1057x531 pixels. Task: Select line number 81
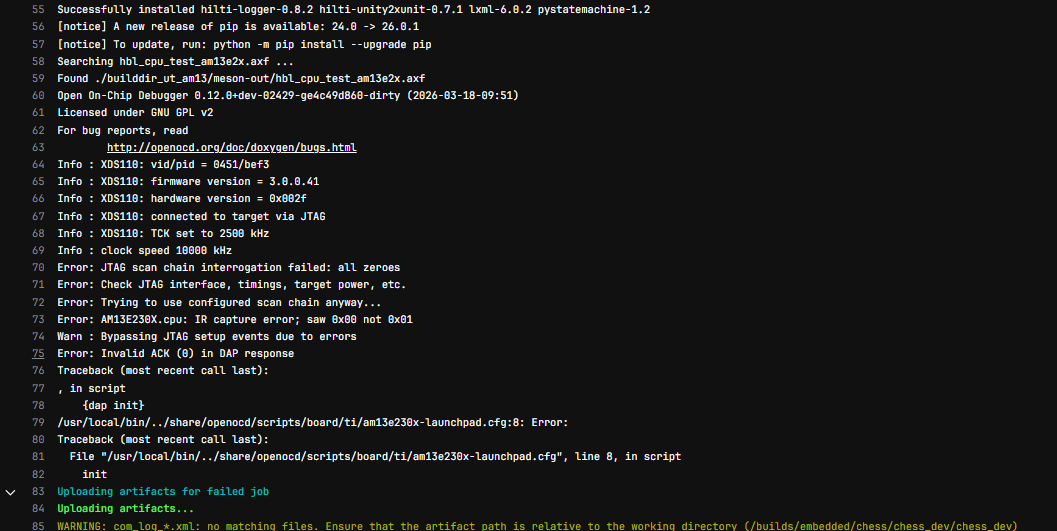pyautogui.click(x=38, y=456)
